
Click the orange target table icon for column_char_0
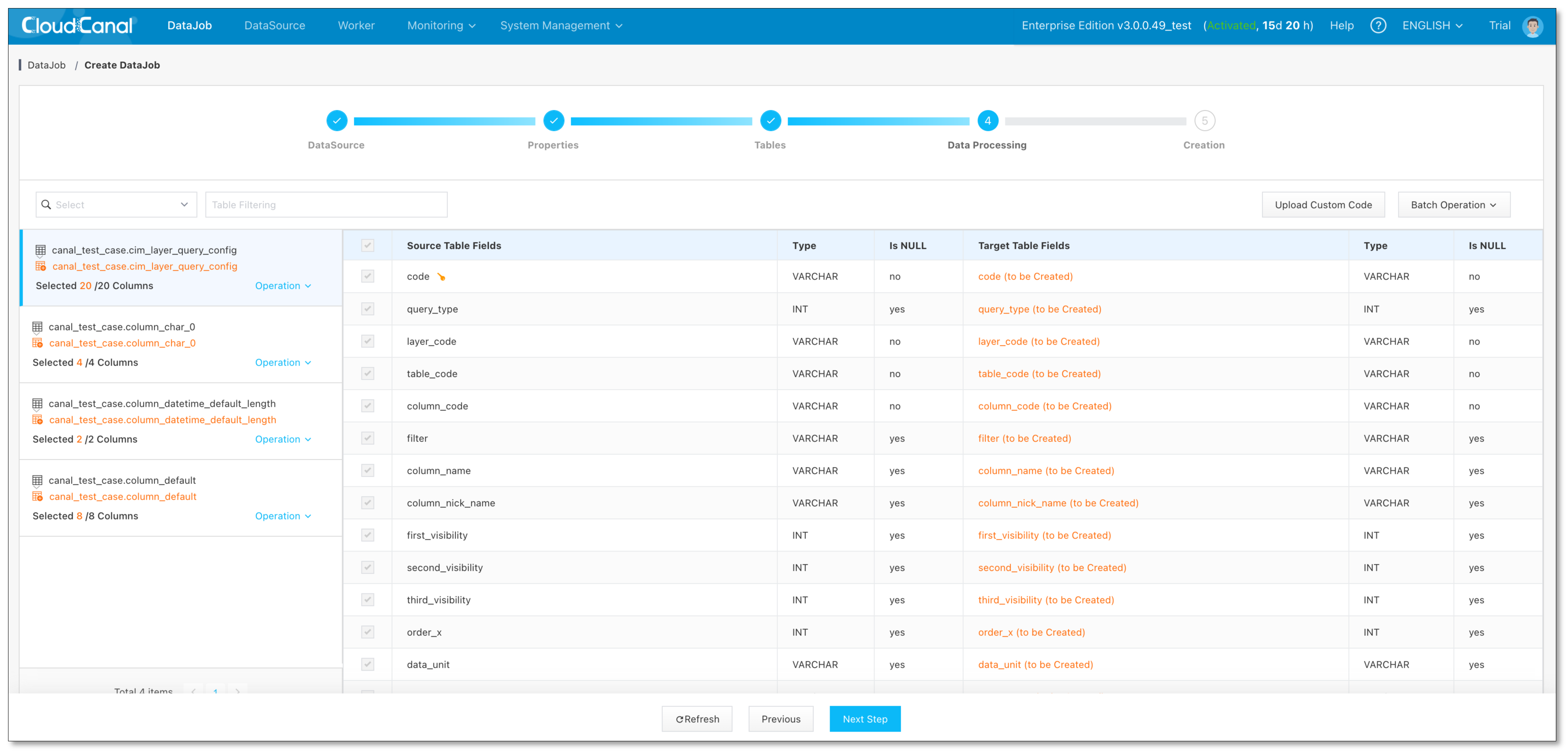tap(37, 343)
